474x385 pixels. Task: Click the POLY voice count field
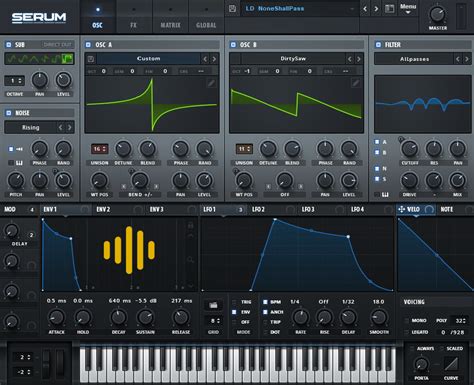point(460,321)
